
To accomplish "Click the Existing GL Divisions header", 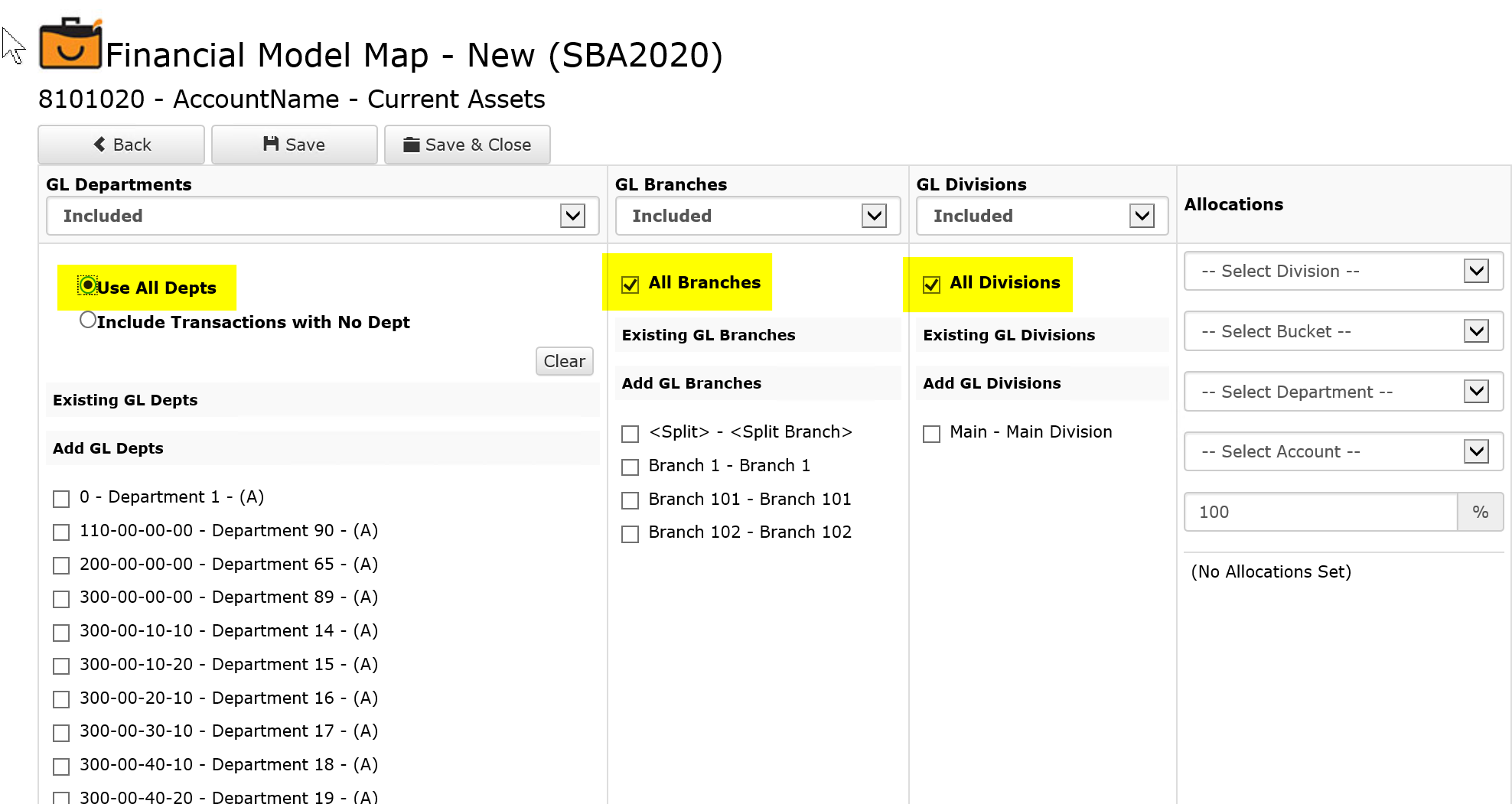I will coord(1042,335).
